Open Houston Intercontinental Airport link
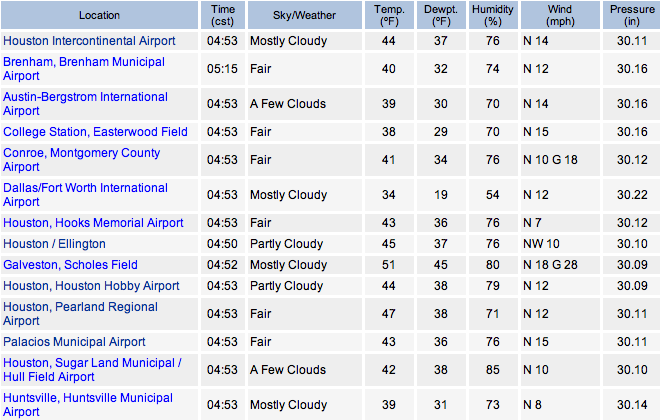The image size is (660, 420). click(89, 41)
